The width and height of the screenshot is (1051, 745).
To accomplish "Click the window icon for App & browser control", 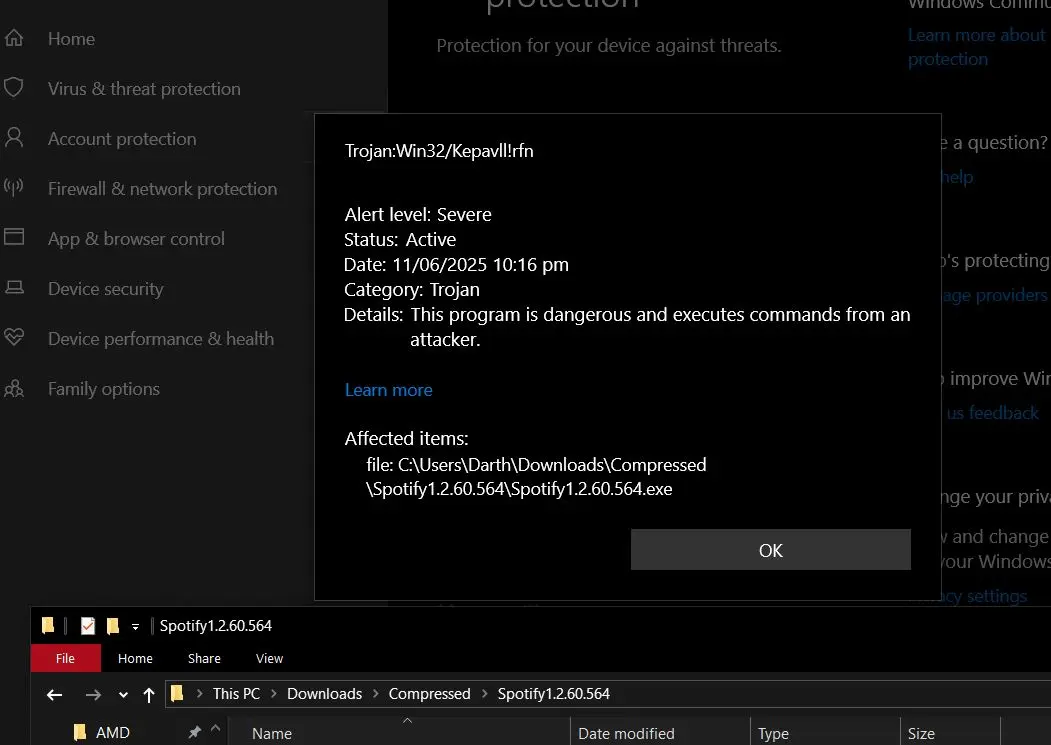I will [x=13, y=237].
